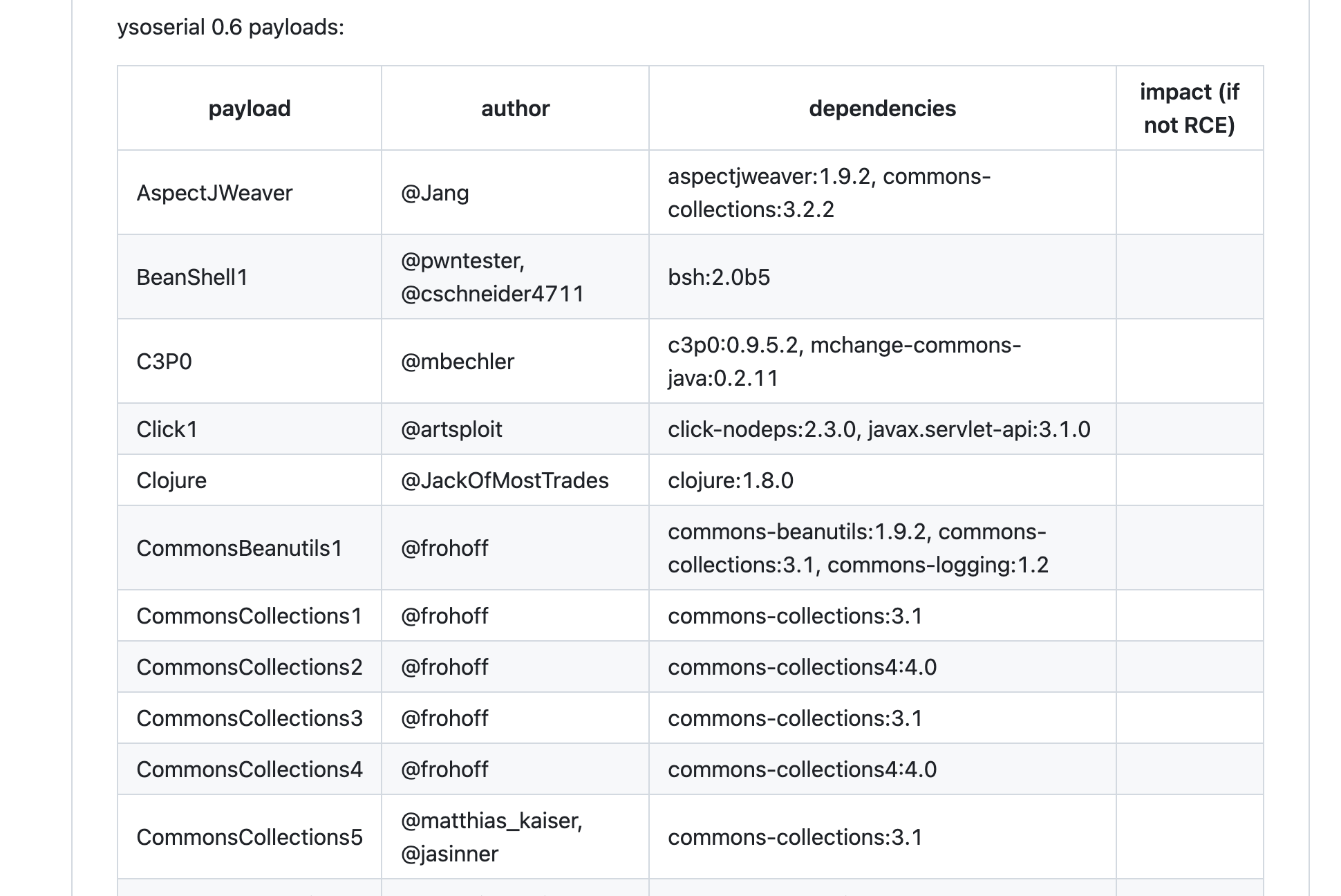The height and width of the screenshot is (896, 1341).
Task: Click the Clojure payload name
Action: 171,480
